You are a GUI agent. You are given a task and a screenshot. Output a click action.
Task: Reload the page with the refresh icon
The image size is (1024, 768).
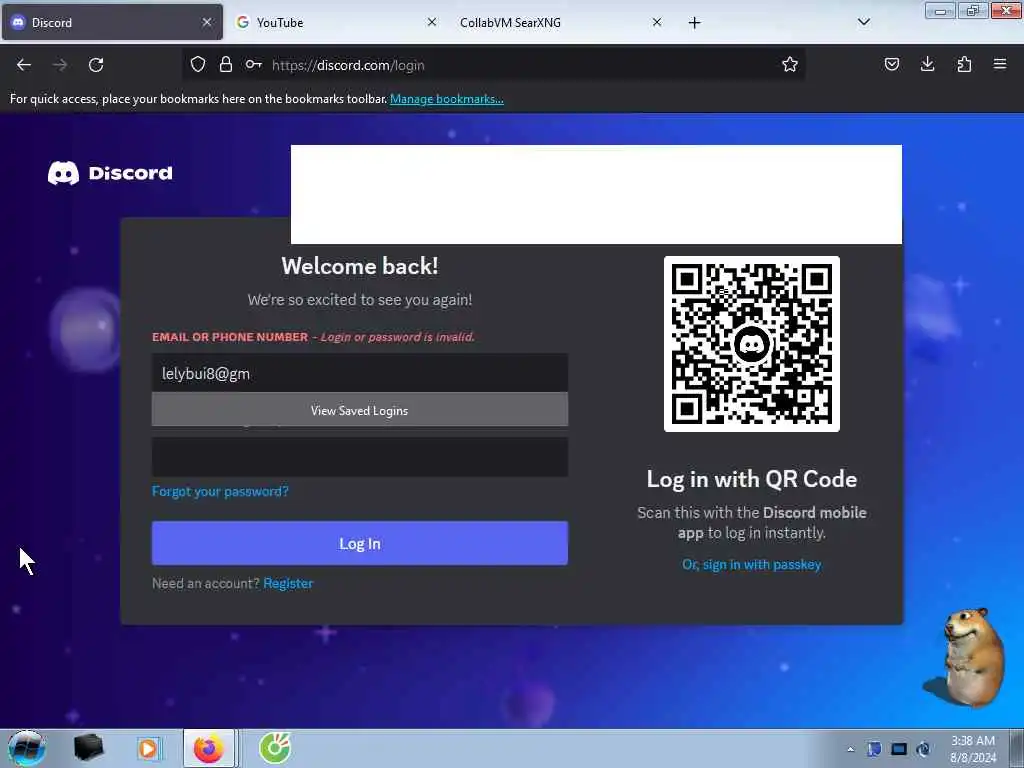[x=96, y=65]
